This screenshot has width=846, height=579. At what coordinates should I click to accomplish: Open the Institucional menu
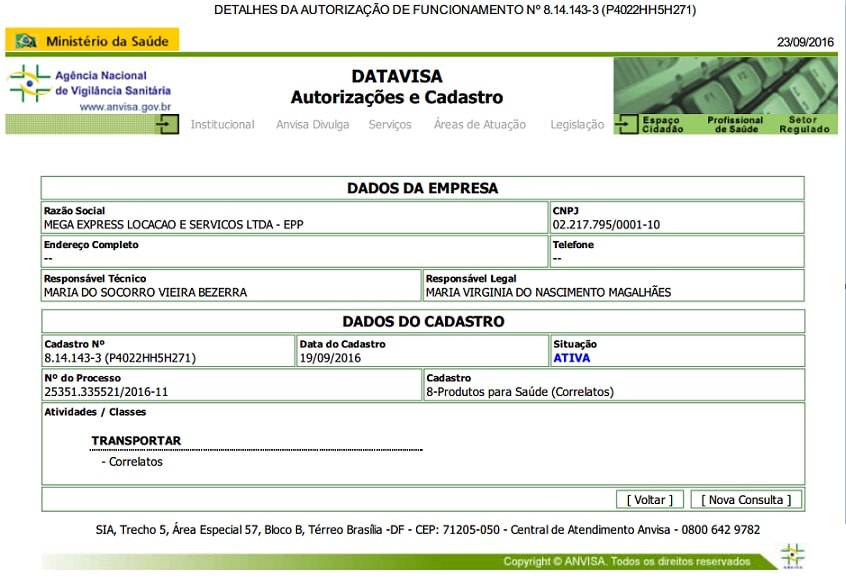[x=222, y=125]
